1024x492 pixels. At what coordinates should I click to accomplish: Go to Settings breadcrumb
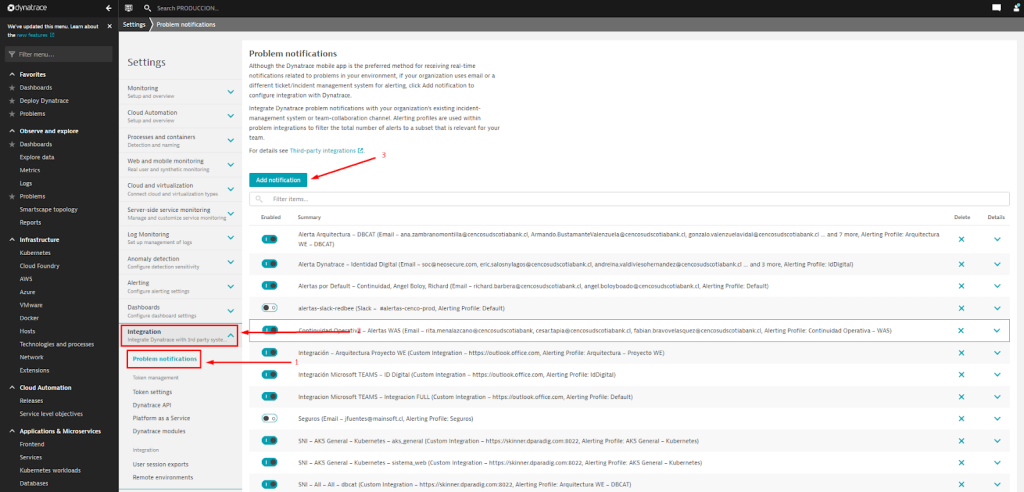[135, 24]
